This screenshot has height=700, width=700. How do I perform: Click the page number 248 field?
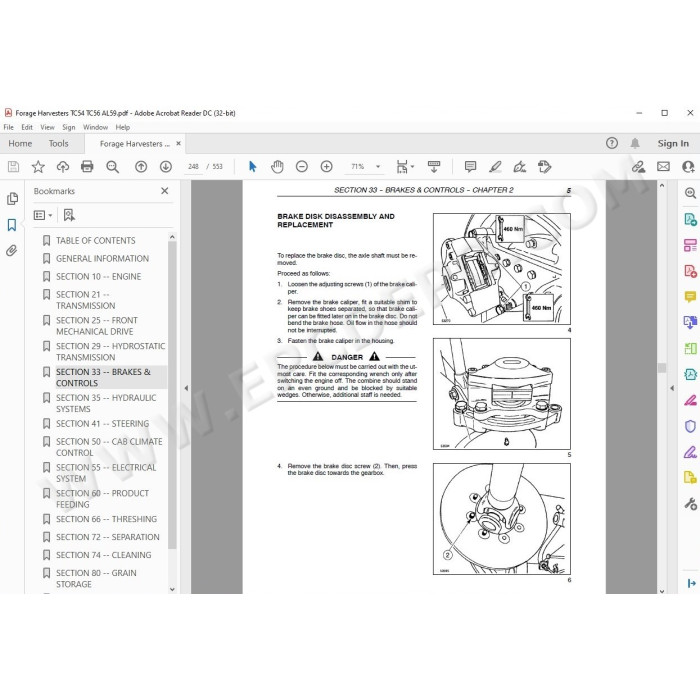point(193,167)
